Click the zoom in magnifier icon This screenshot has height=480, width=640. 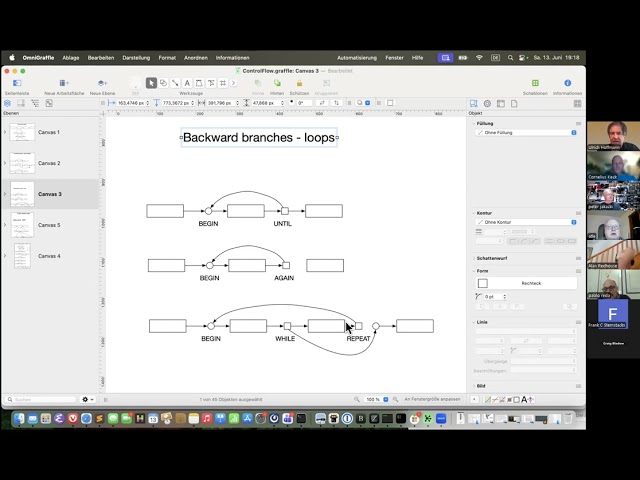click(395, 399)
